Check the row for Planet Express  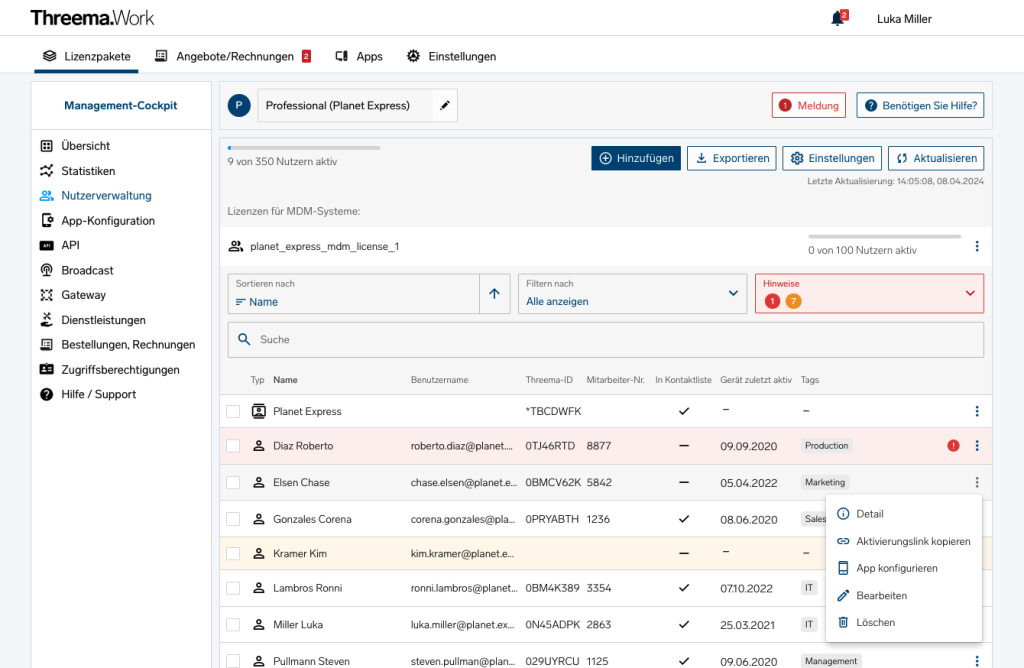233,410
